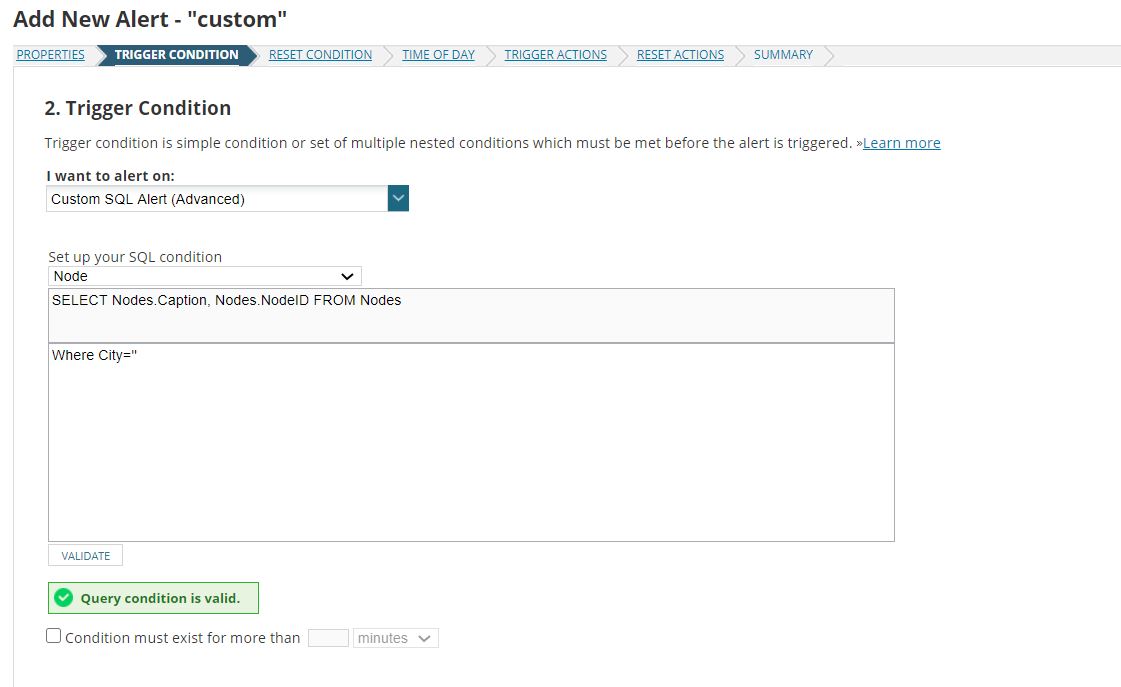Image resolution: width=1121 pixels, height=687 pixels.
Task: Follow the Learn more link
Action: click(x=901, y=143)
